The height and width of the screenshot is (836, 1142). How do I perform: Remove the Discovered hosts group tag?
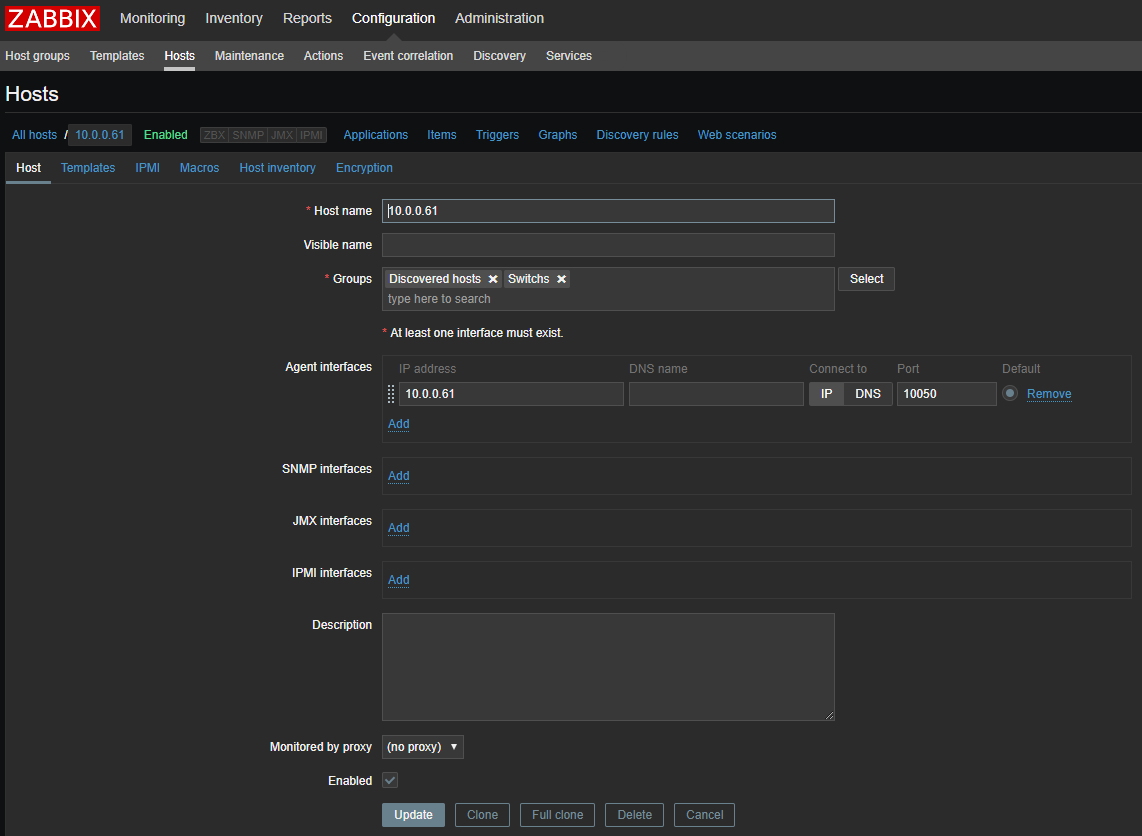point(493,279)
